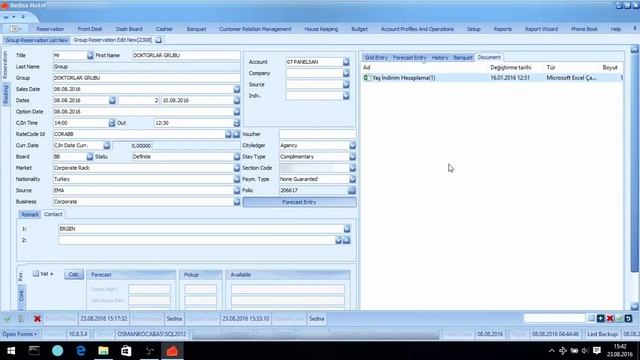Image resolution: width=640 pixels, height=360 pixels.
Task: Expand the Paym. Type None Guaranted dropdown
Action: point(352,179)
